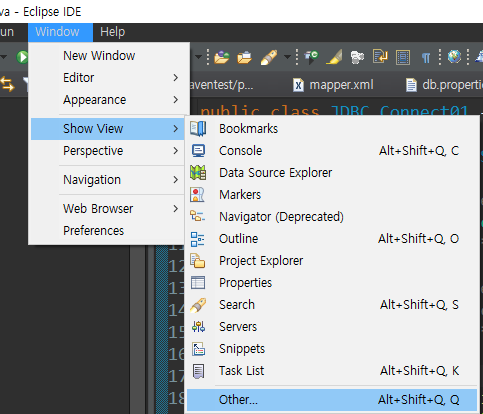Viewport: 483px width, 414px height.
Task: Show the Data Source Explorer view
Action: pyautogui.click(x=332, y=173)
